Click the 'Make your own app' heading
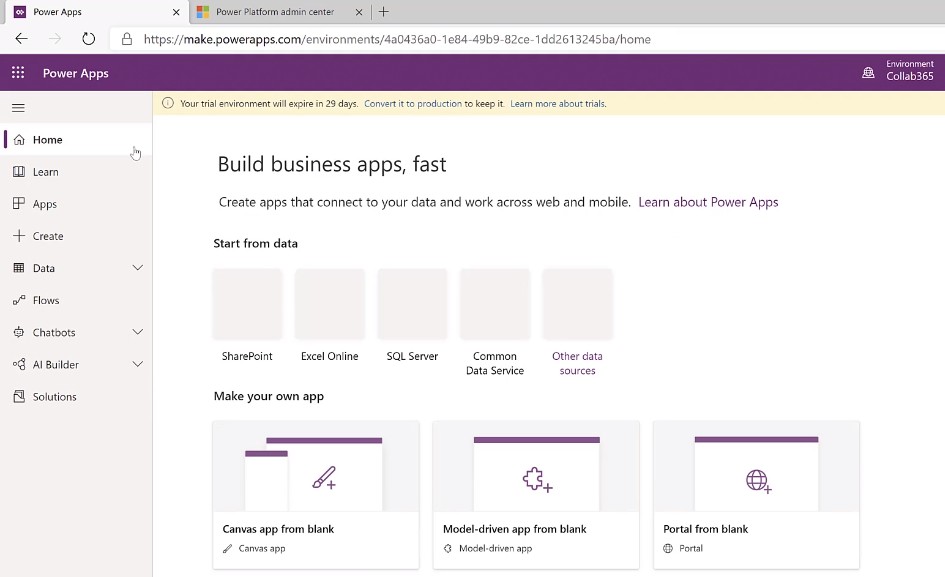This screenshot has height=577, width=945. point(269,396)
